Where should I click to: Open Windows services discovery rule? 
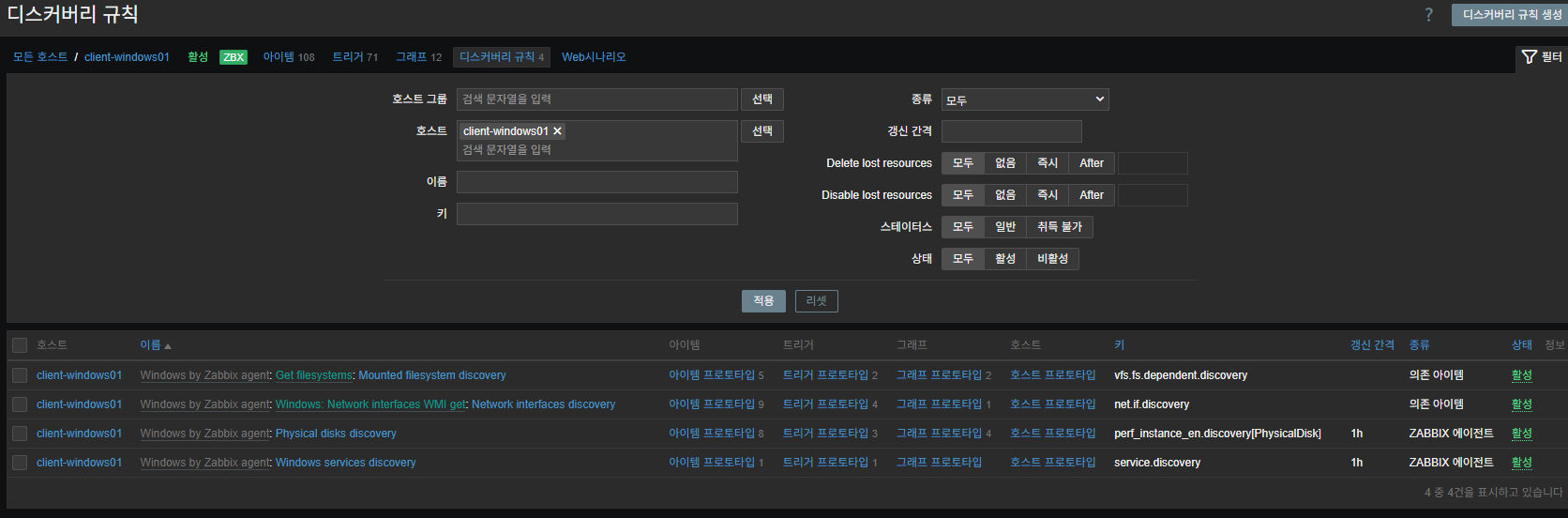point(346,463)
